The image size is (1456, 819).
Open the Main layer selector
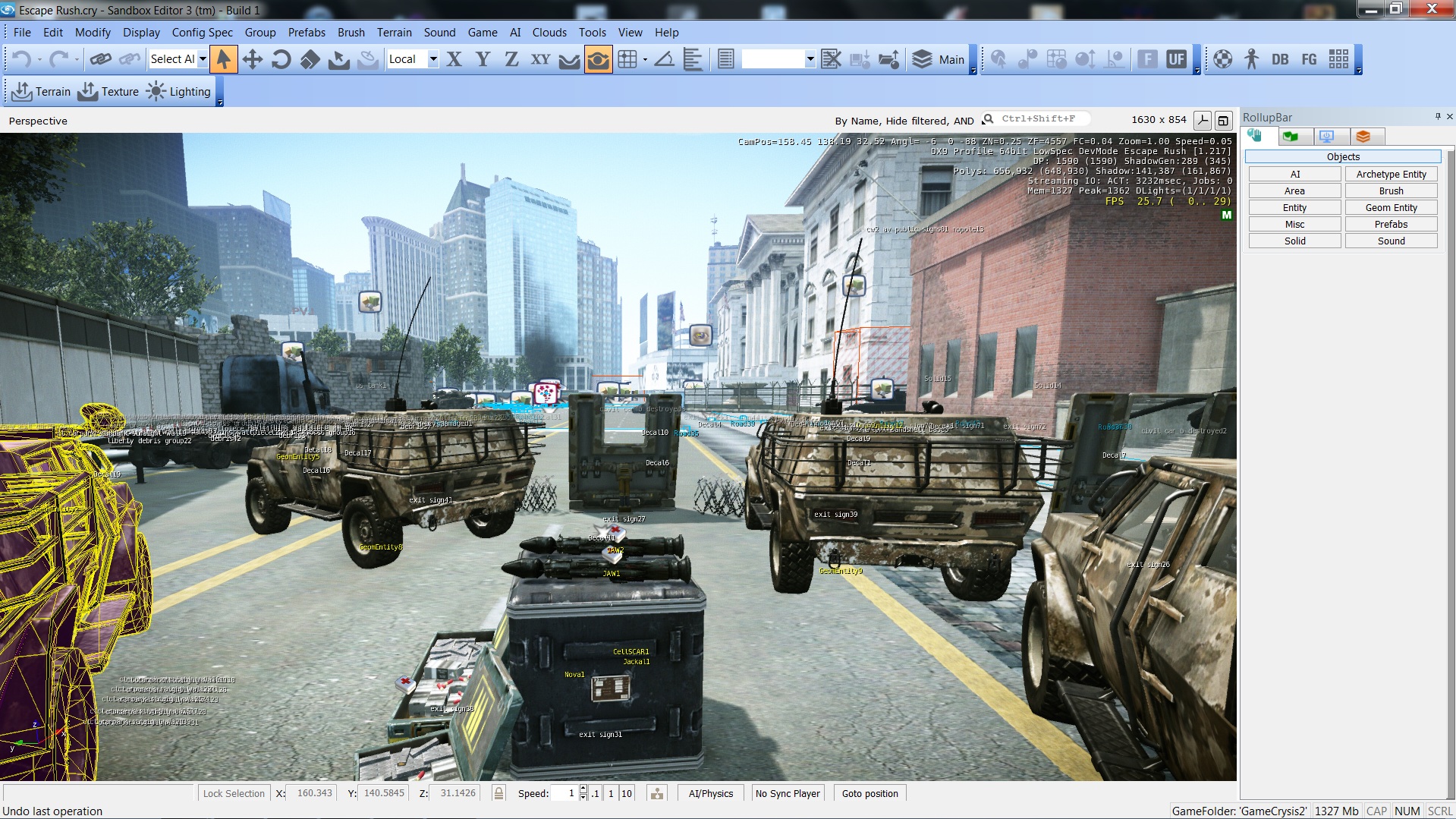938,59
